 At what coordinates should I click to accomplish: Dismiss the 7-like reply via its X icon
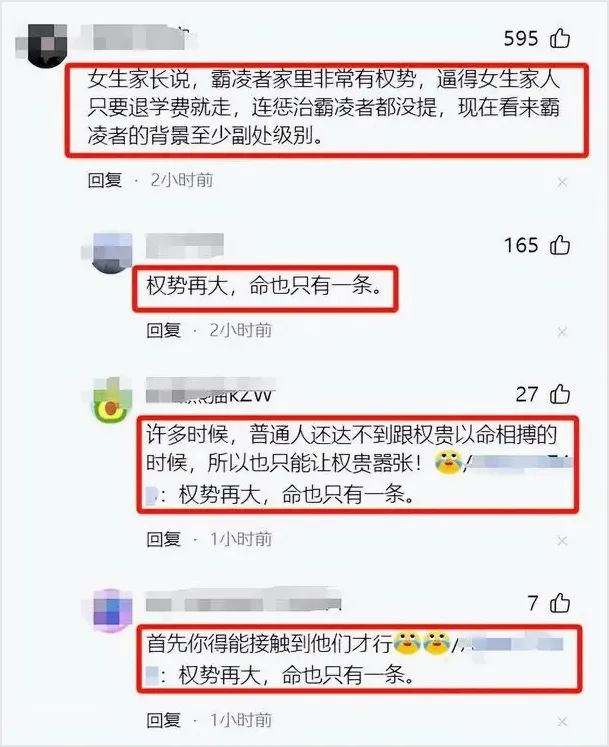click(562, 721)
